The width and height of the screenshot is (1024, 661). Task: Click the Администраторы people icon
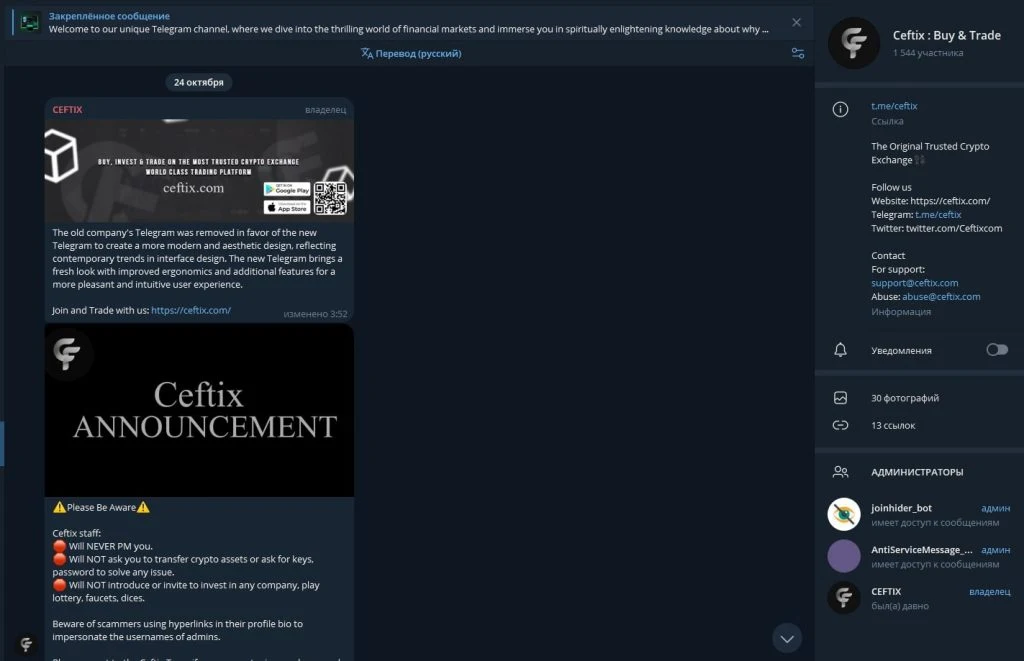pyautogui.click(x=840, y=472)
